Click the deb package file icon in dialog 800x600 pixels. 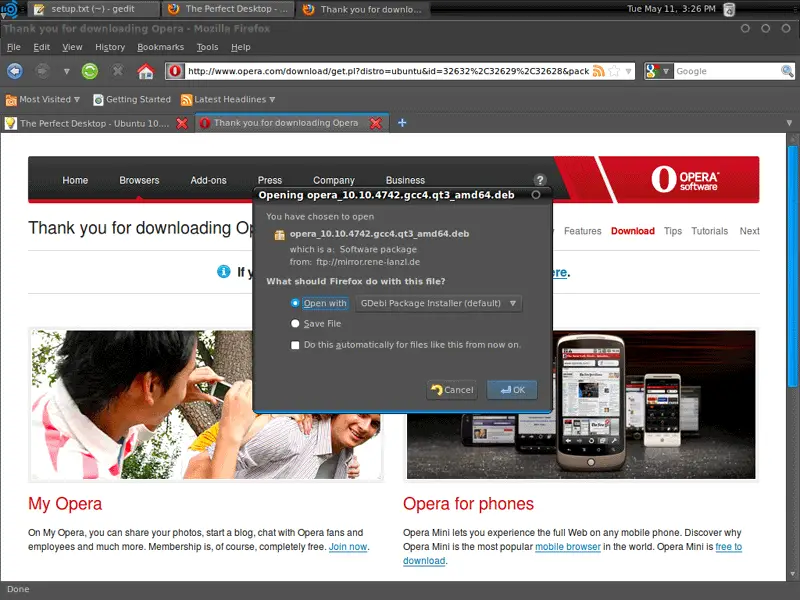tap(279, 234)
